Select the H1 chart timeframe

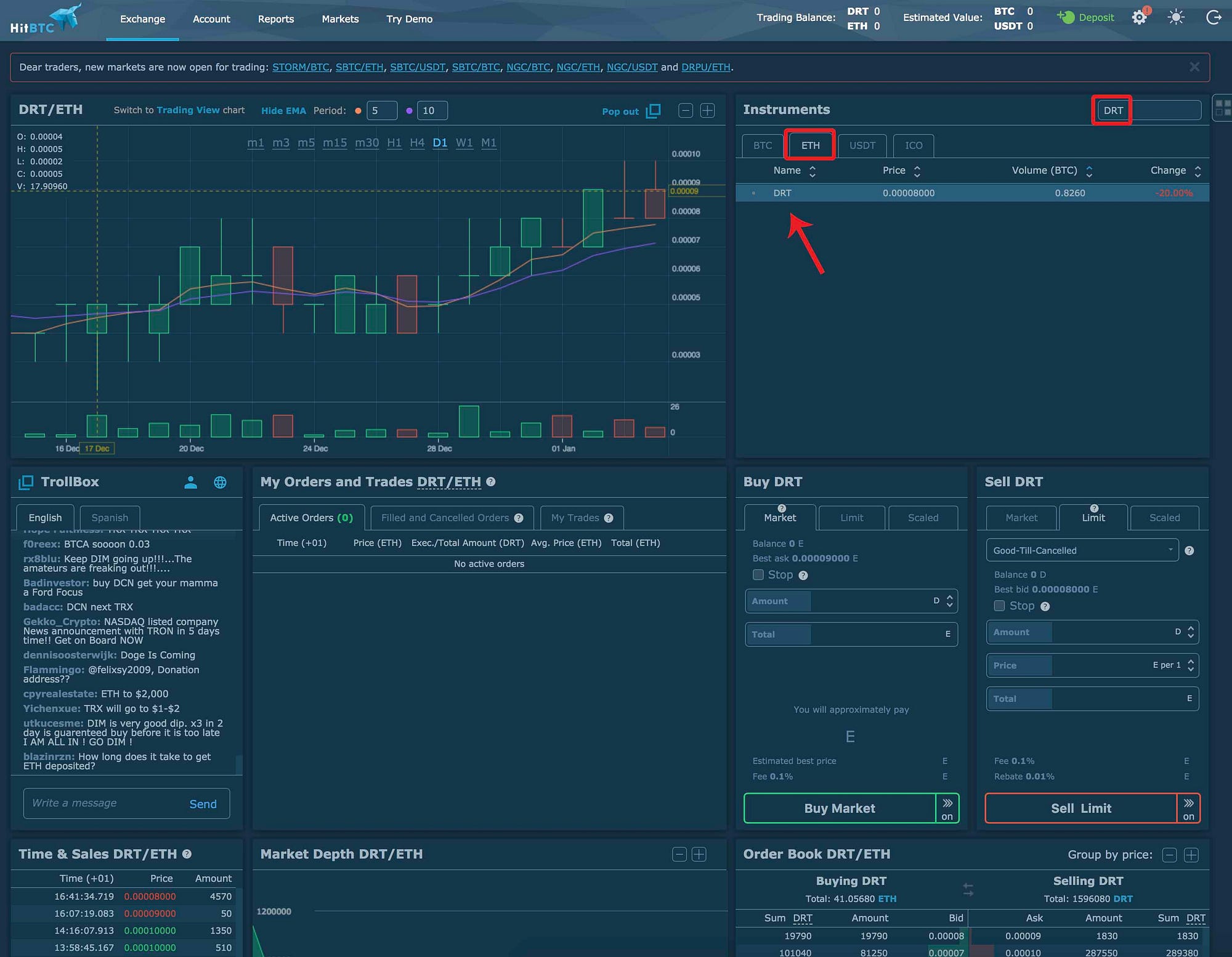pyautogui.click(x=394, y=143)
